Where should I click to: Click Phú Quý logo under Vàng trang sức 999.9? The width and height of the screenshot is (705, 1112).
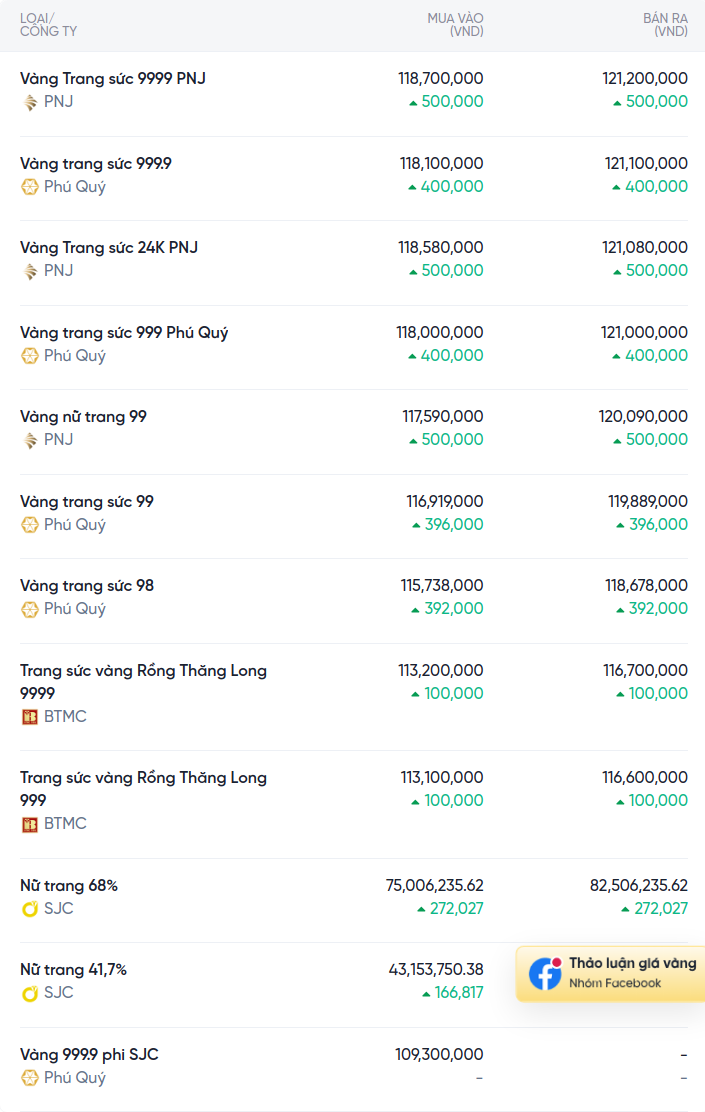point(30,187)
